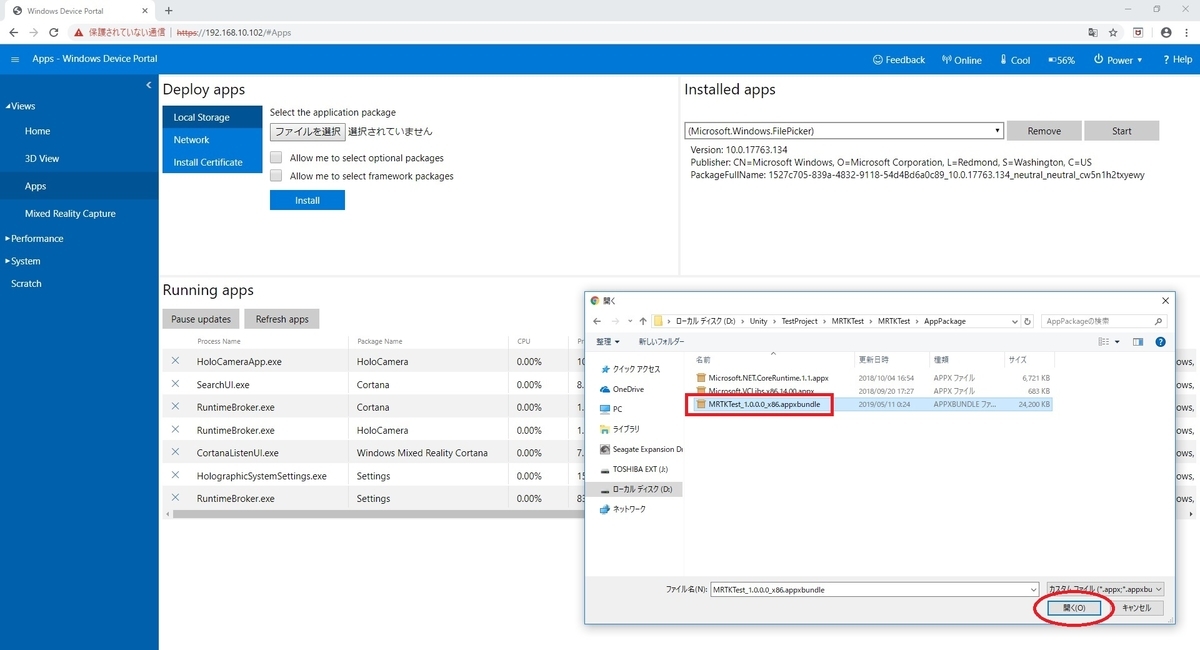Open Chrome's three-dot menu
The image size is (1200, 650).
coord(1187,32)
